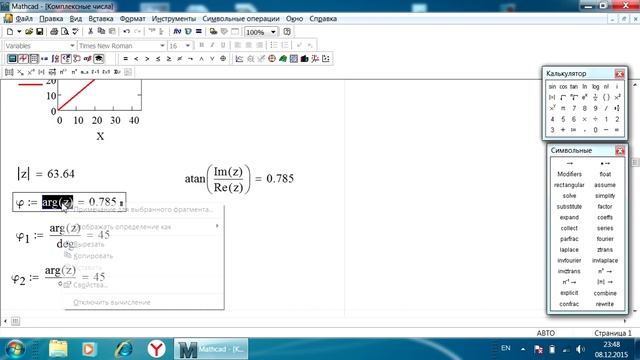
Task: Insert polar plot from graph toolbar
Action: (272, 59)
